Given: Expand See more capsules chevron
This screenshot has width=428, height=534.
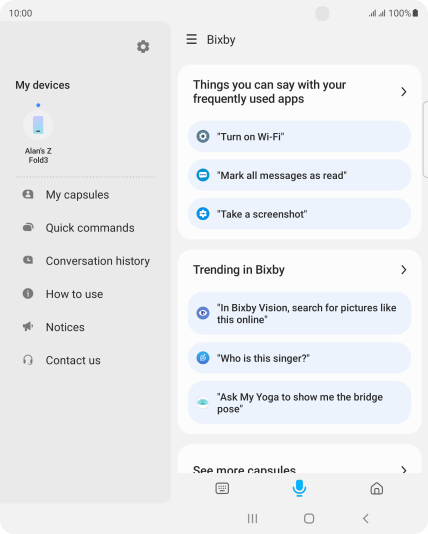Looking at the screenshot, I should [x=404, y=470].
